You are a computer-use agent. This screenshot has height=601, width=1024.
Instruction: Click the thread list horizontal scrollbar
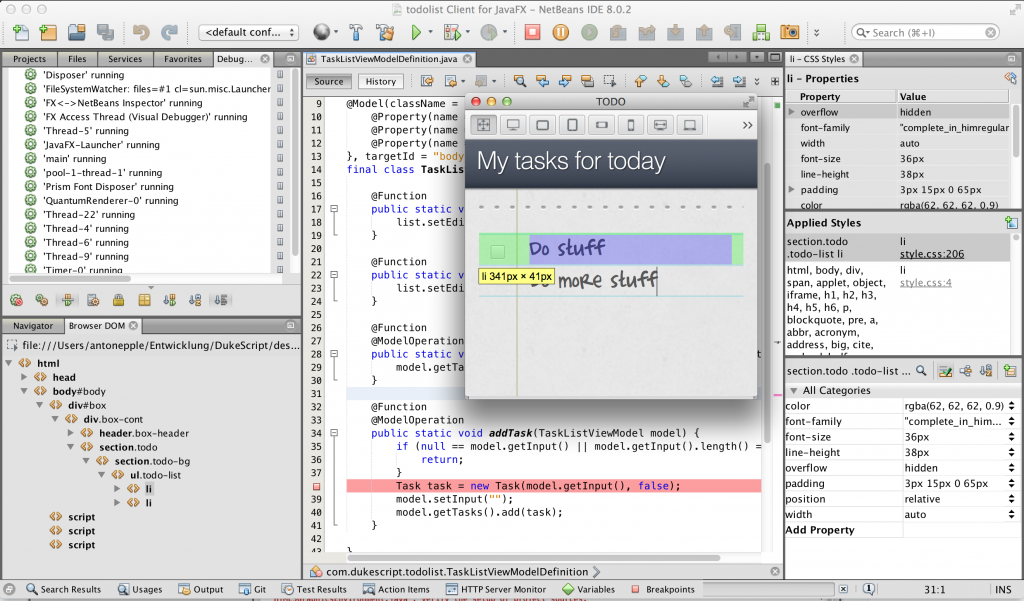click(x=70, y=279)
